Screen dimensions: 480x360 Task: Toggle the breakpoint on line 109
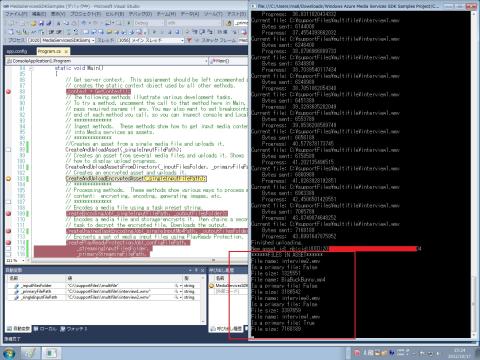[x=9, y=214]
